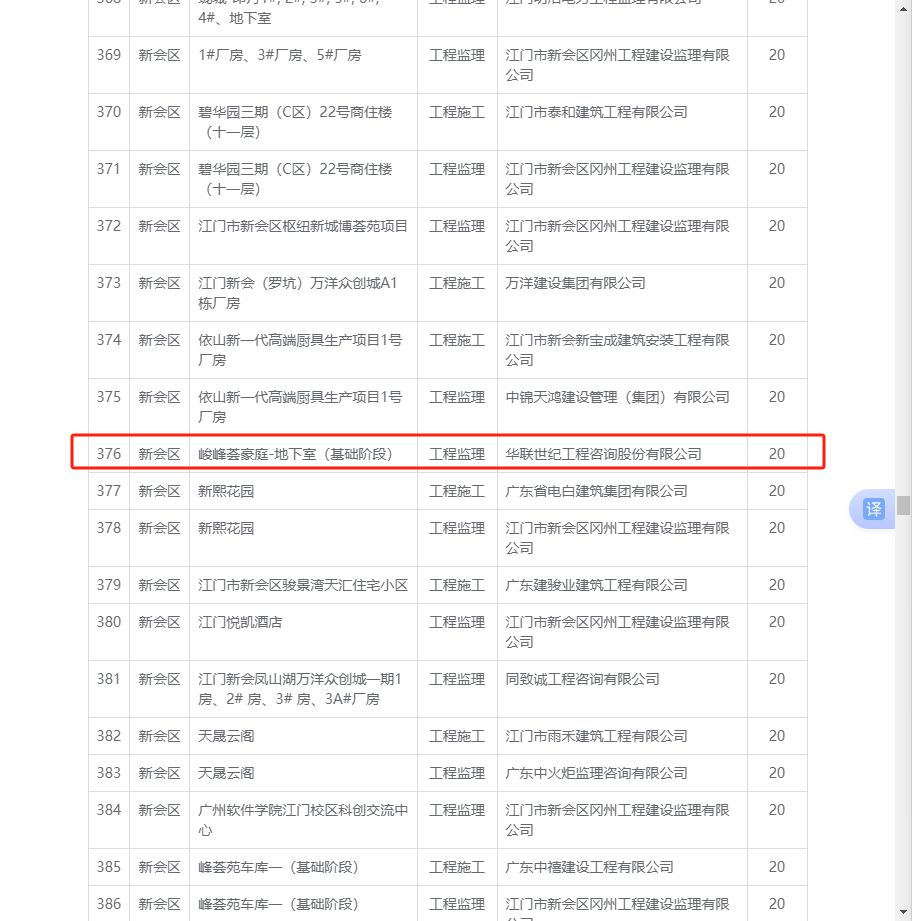Click 新熙花园 in row 377
This screenshot has height=921, width=912.
[226, 490]
